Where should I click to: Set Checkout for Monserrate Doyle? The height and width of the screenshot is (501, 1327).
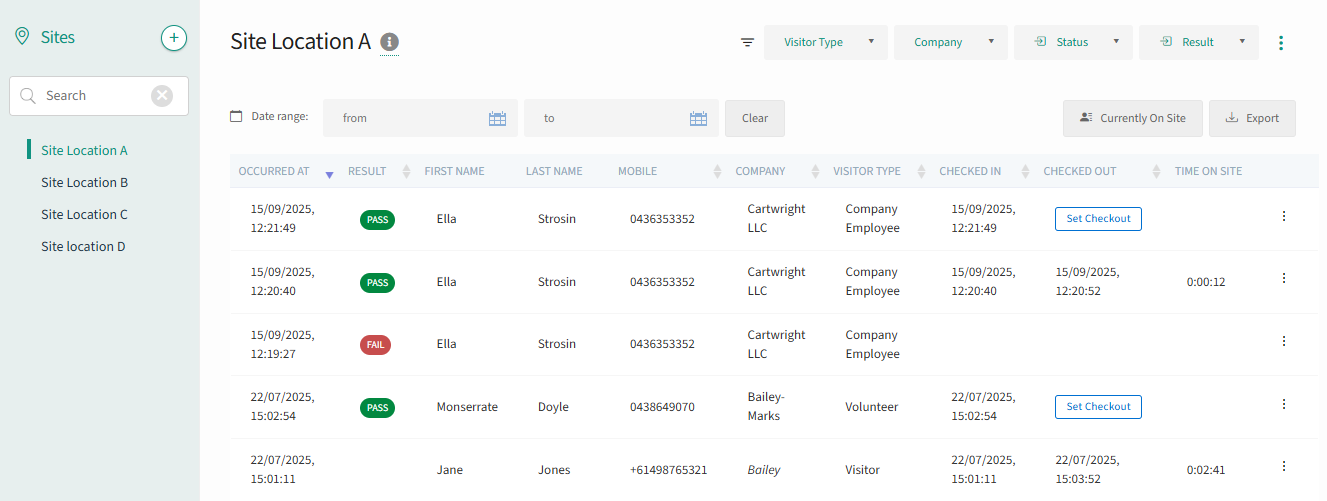click(1098, 407)
